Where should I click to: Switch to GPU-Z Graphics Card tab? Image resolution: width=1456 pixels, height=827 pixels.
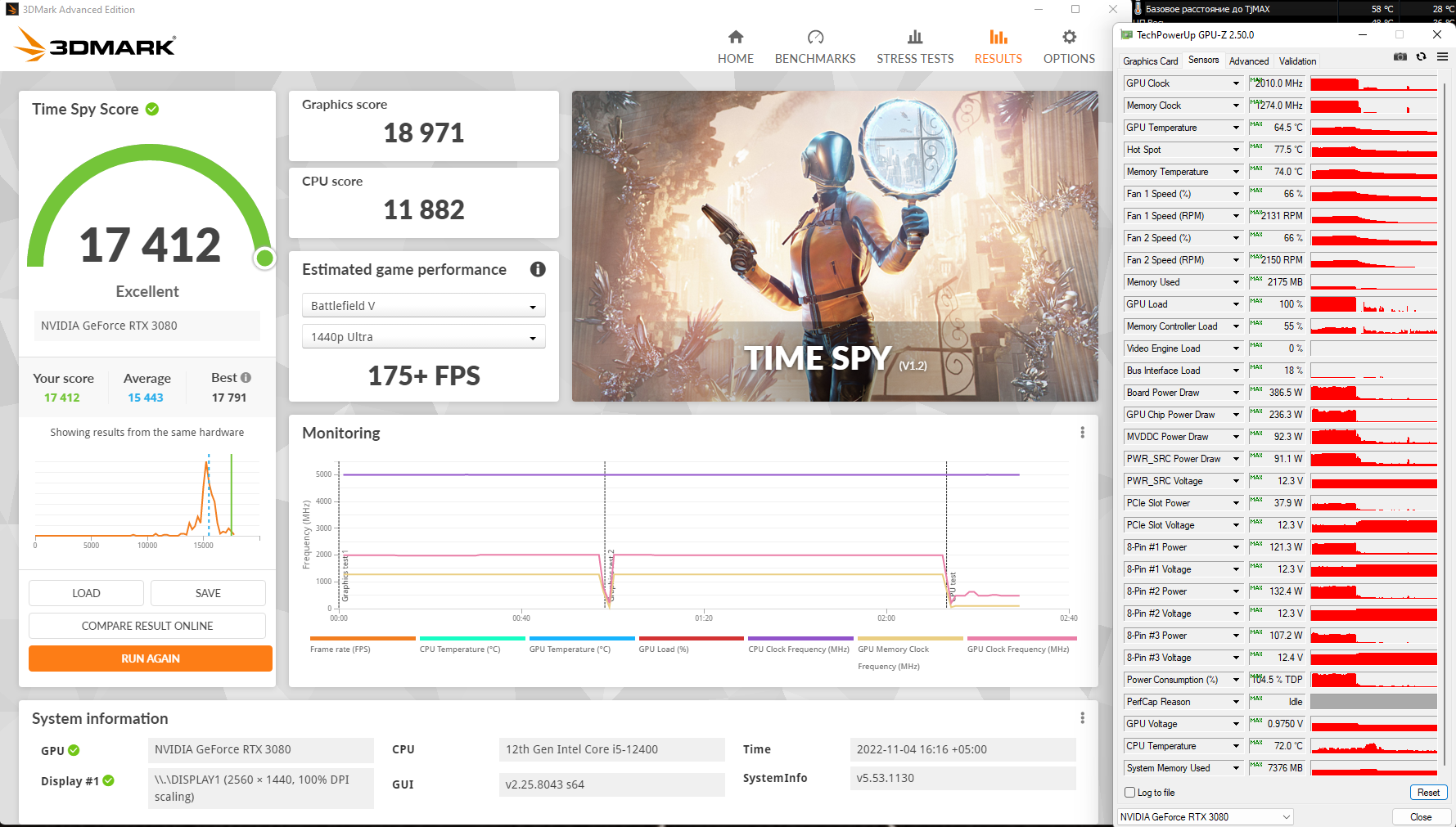click(1151, 61)
